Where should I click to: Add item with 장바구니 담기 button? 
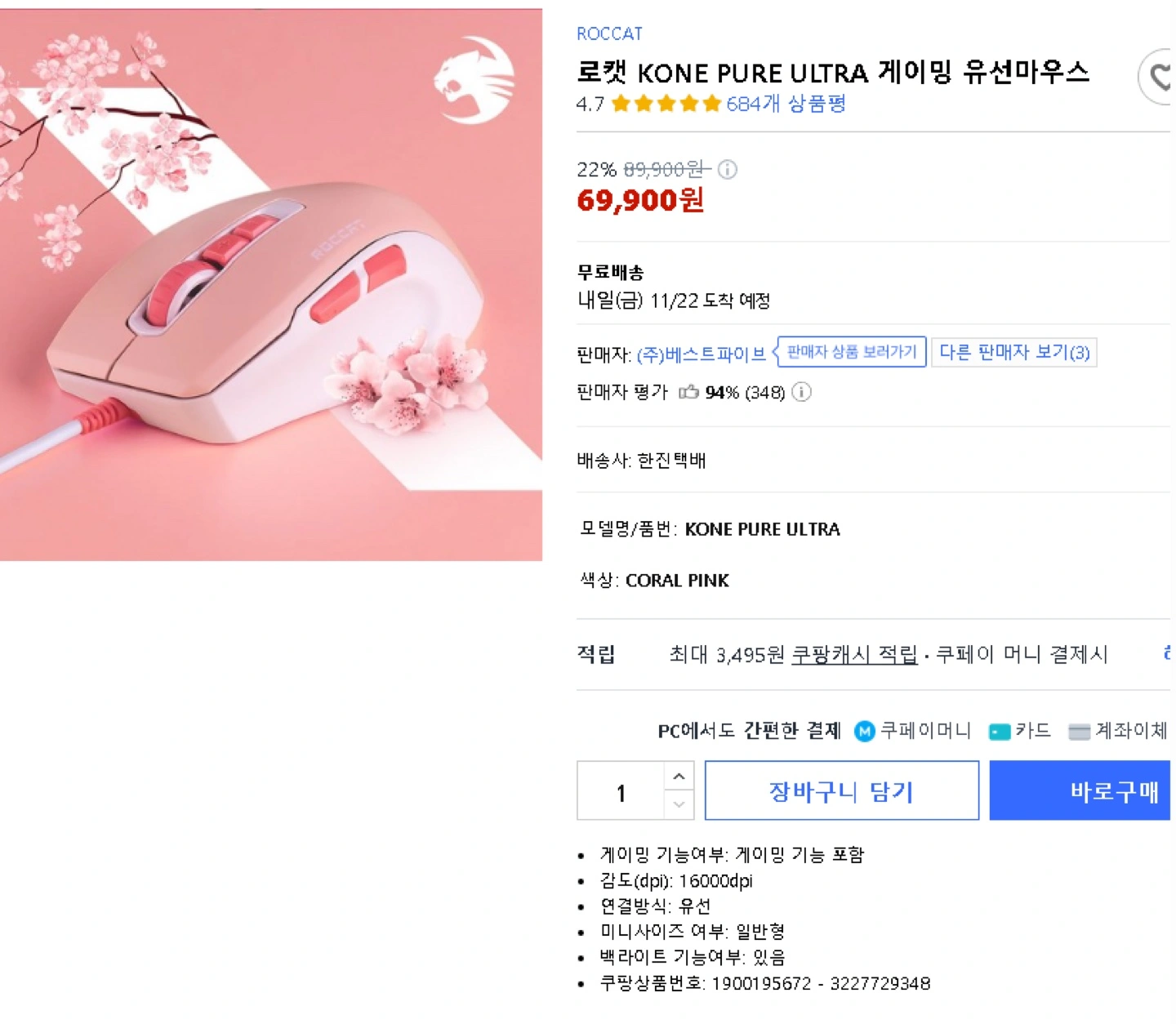(841, 790)
